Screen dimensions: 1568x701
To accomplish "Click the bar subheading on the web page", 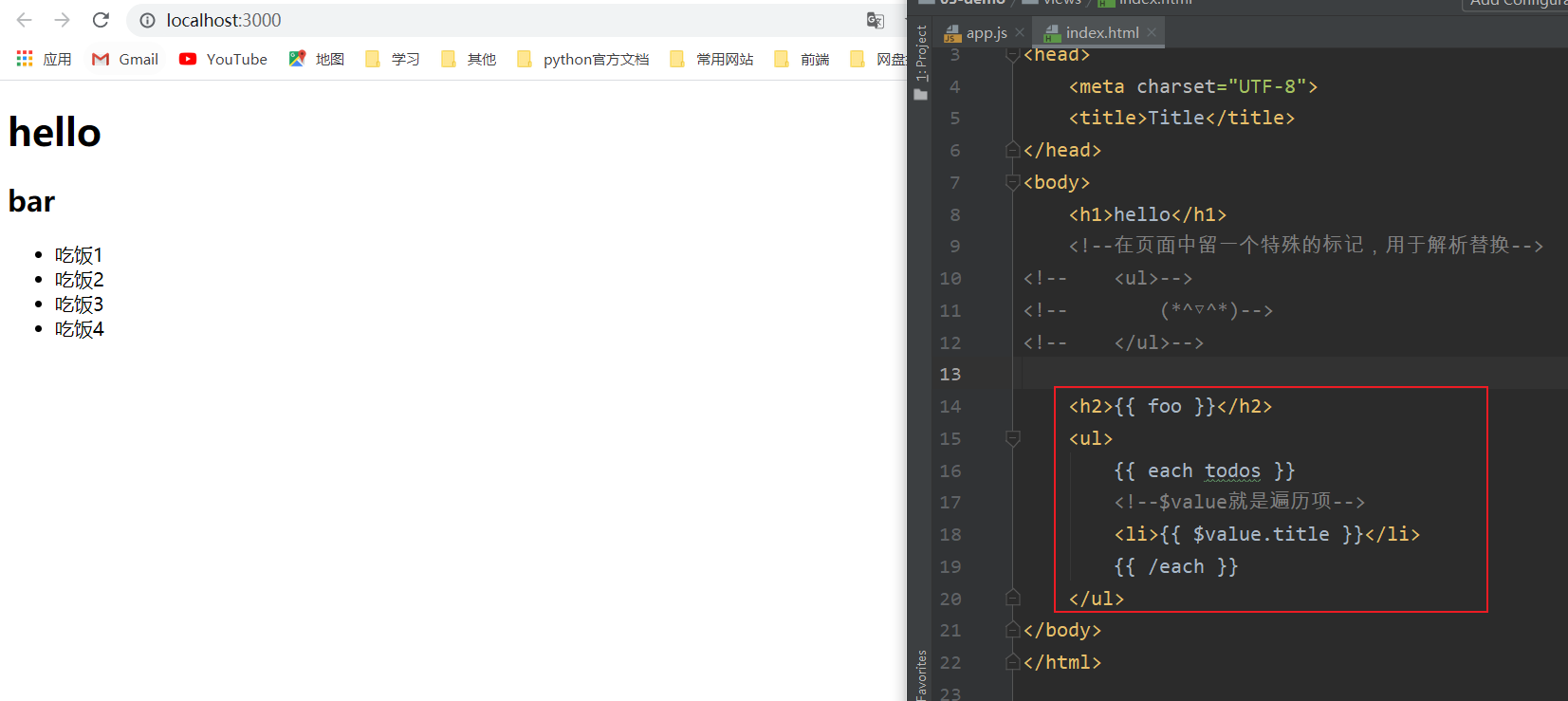I will click(x=32, y=201).
